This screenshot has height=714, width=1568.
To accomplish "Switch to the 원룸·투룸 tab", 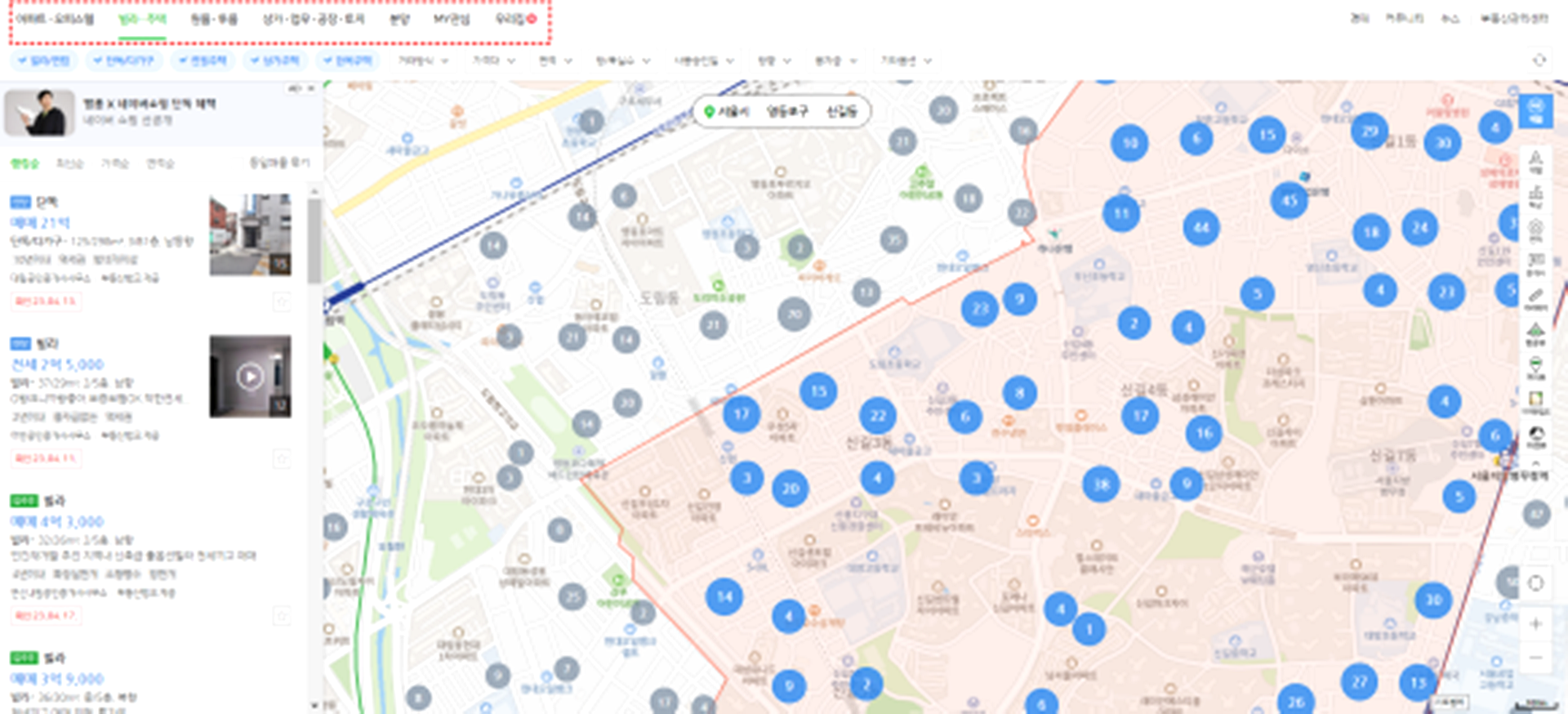I will [214, 19].
